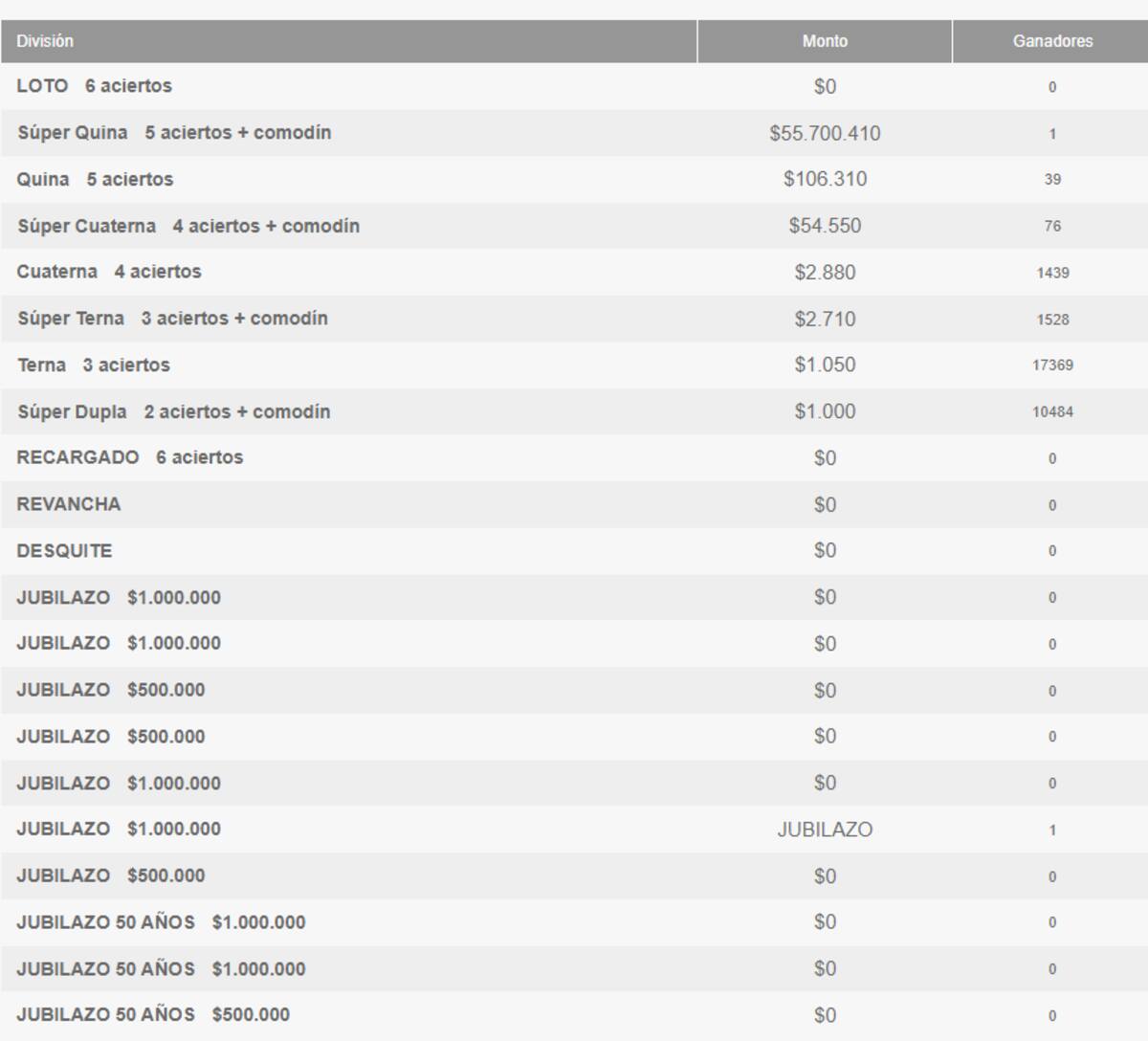Select Súper Cuaterna 4 aciertos + comodín
The height and width of the screenshot is (1041, 1148).
coord(188,226)
